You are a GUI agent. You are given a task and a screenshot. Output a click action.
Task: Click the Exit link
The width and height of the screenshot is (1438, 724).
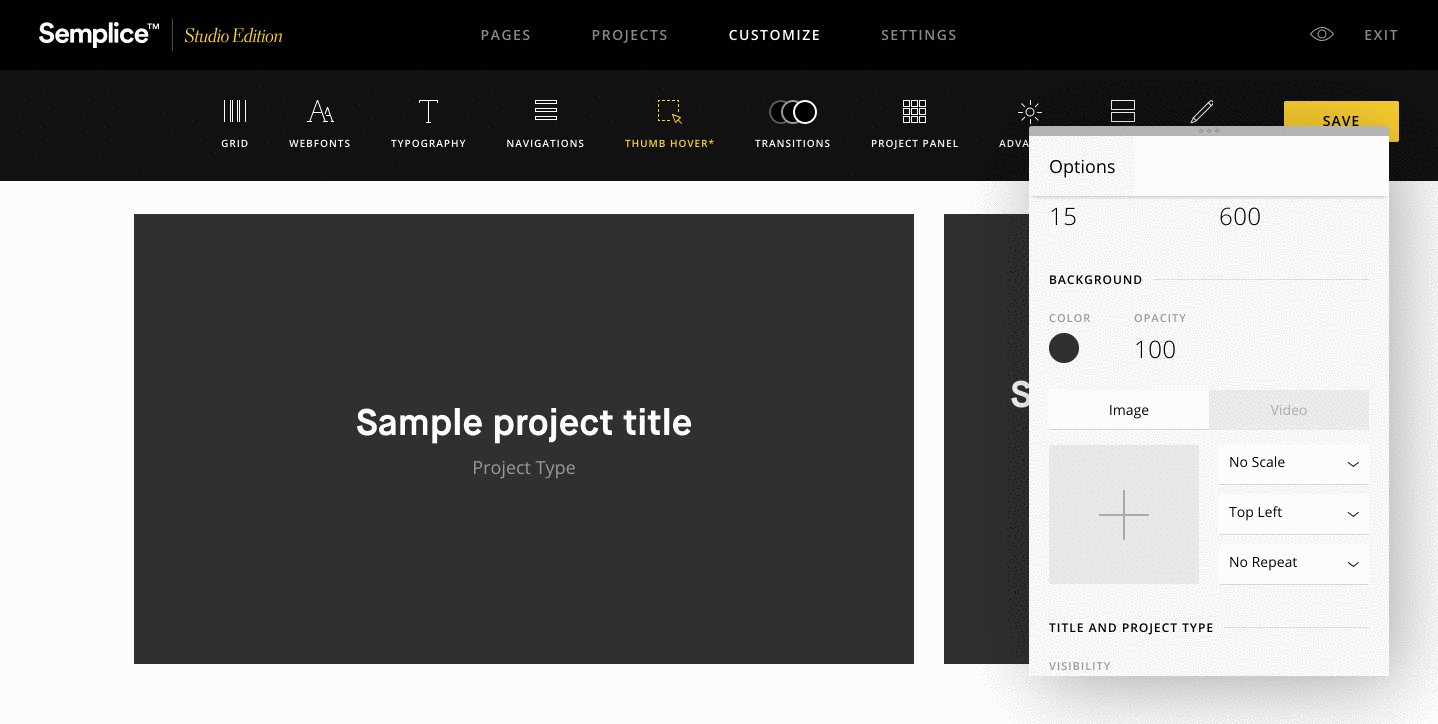coord(1381,35)
